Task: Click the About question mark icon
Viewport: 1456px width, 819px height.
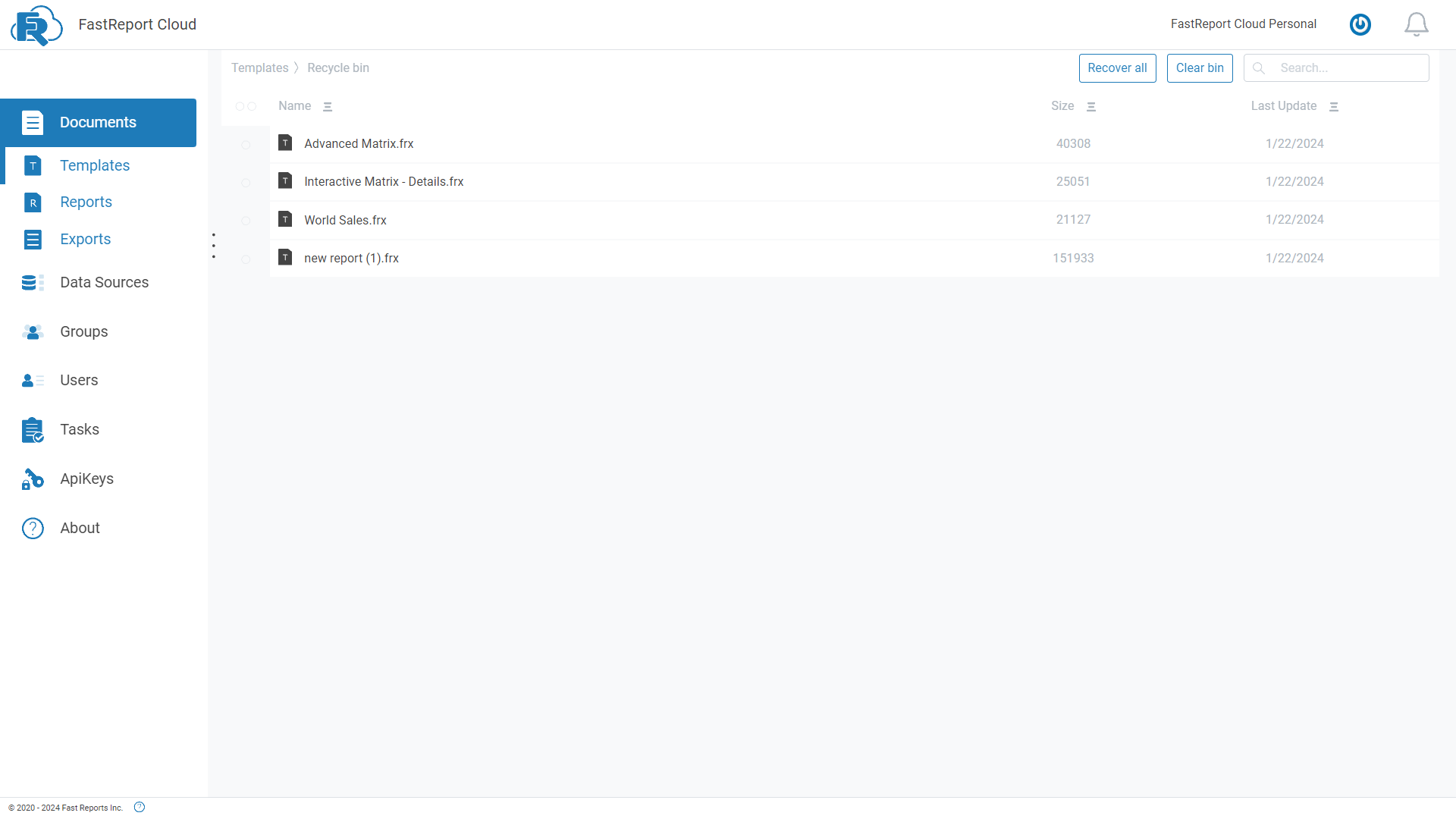Action: [33, 529]
